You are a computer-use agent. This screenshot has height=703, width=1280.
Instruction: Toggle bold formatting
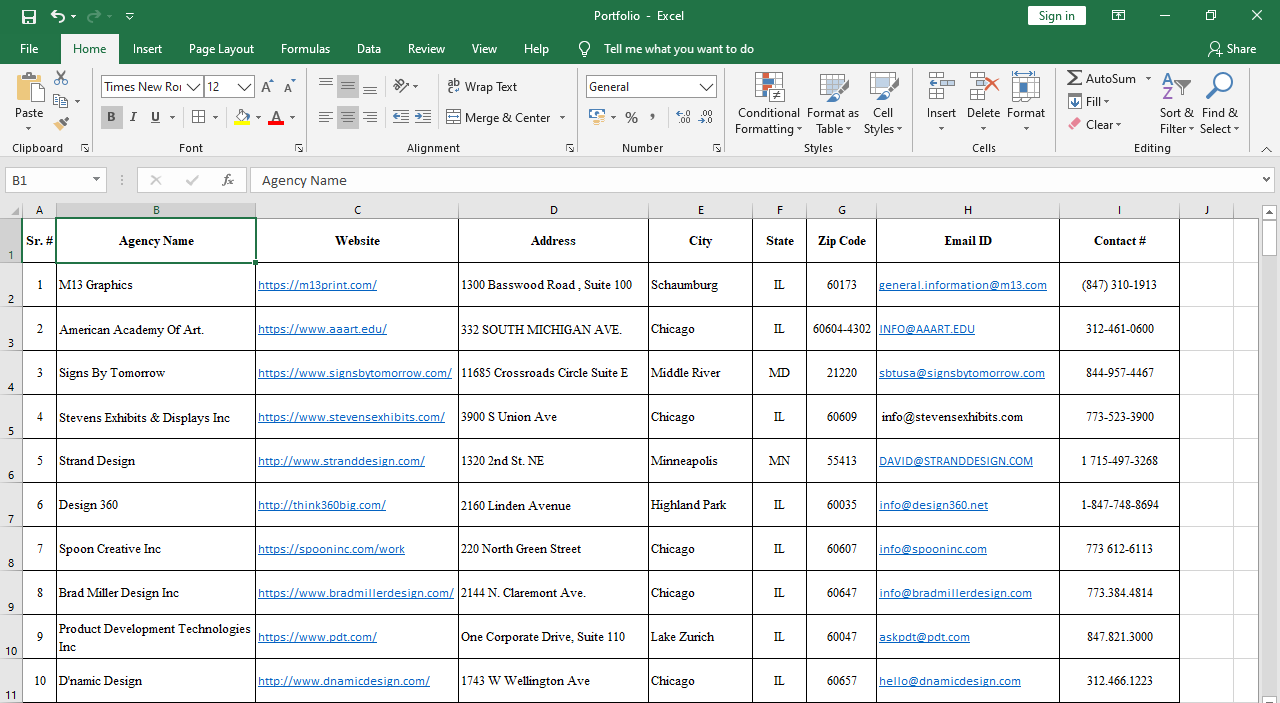[x=111, y=117]
